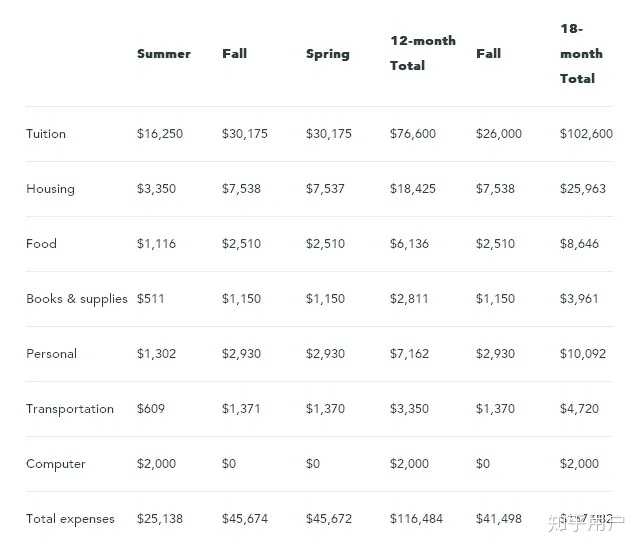Select the $16,250 Summer tuition cell
The width and height of the screenshot is (643, 546).
coord(160,134)
